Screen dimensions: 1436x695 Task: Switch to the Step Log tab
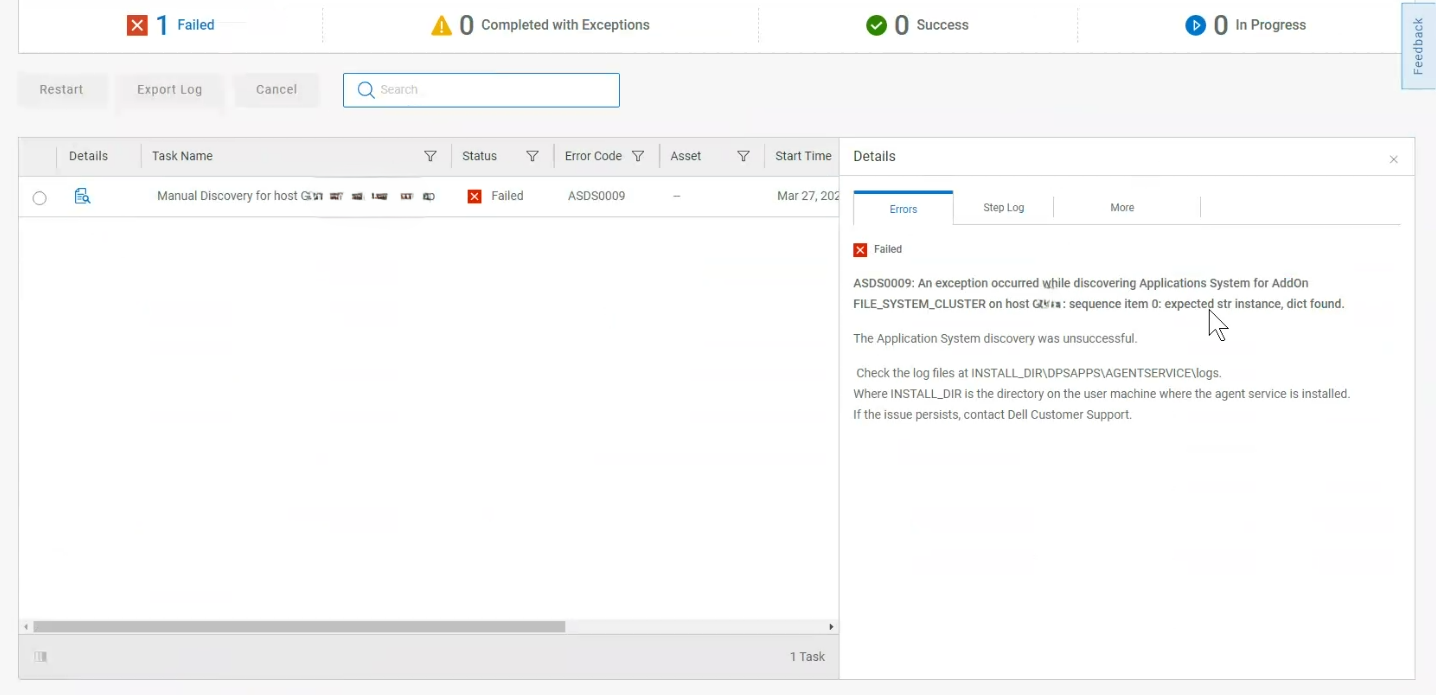[x=1003, y=208]
